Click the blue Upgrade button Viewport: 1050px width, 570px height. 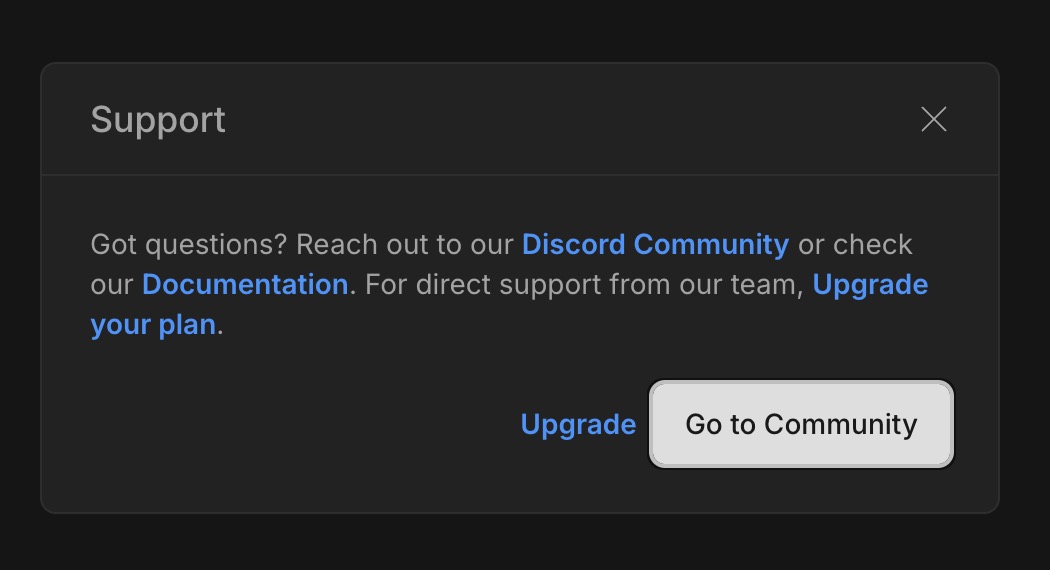point(578,424)
